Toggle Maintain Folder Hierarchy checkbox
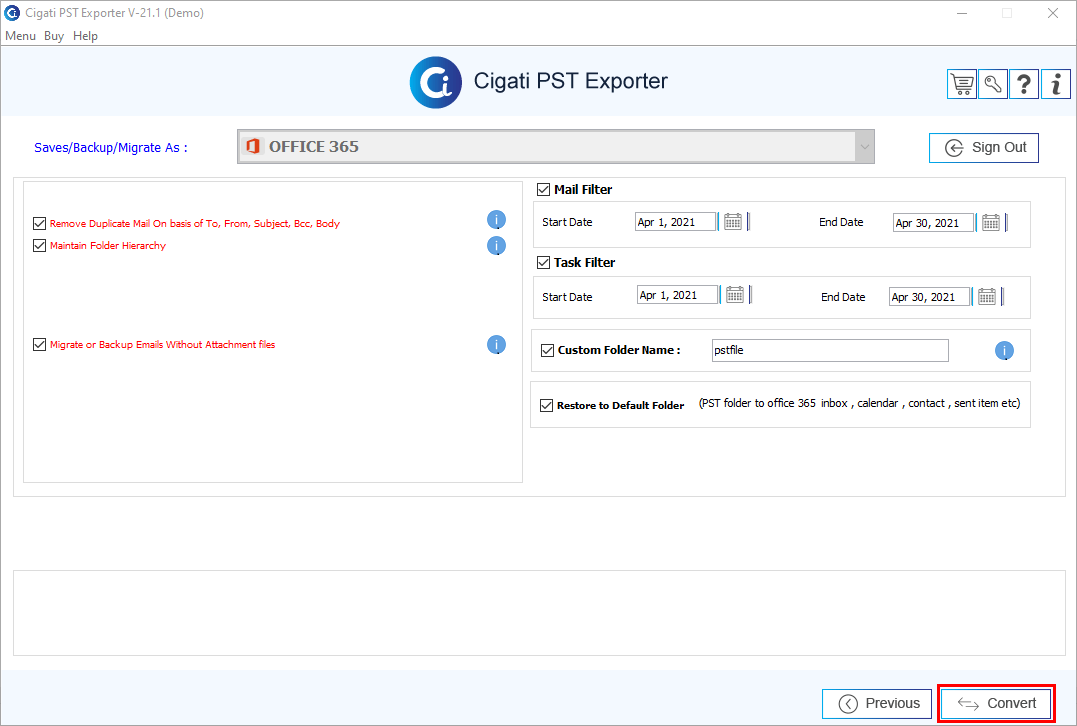Screen dimensions: 1077x726 (39, 245)
